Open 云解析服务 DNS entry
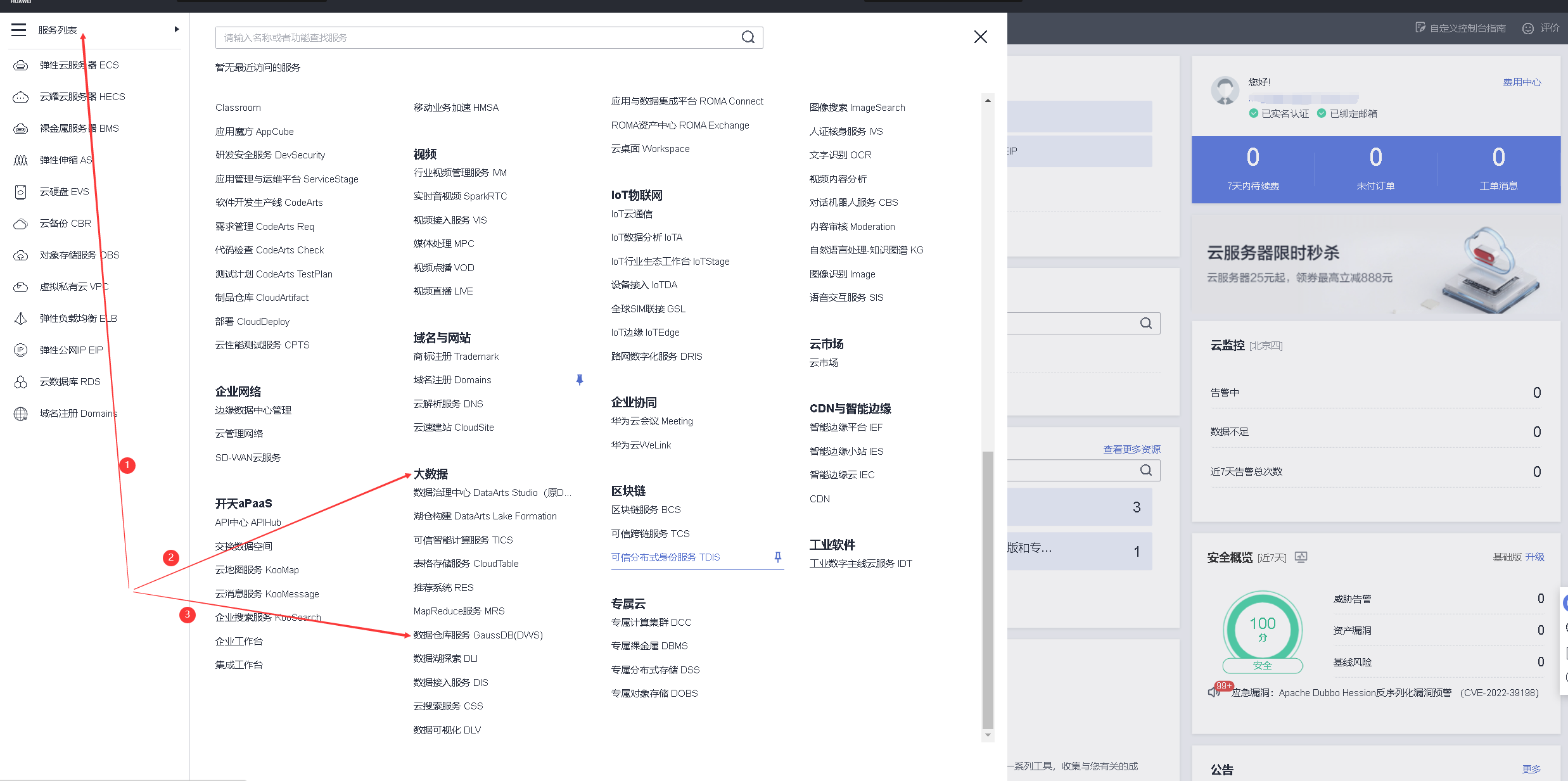Image resolution: width=1568 pixels, height=781 pixels. click(x=448, y=404)
